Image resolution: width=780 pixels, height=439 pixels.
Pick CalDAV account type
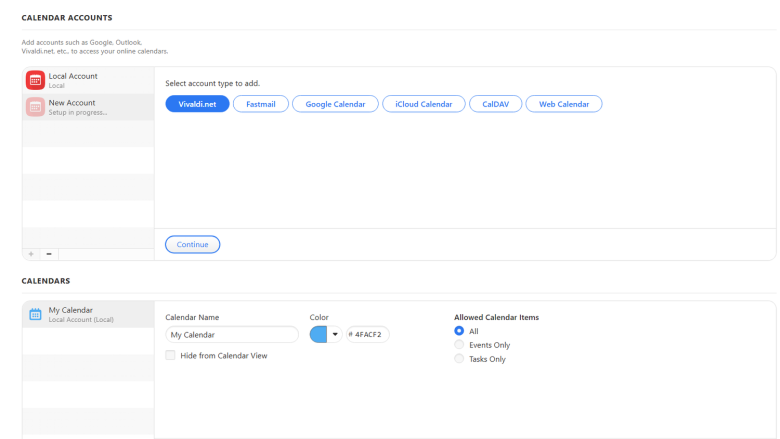tap(495, 104)
